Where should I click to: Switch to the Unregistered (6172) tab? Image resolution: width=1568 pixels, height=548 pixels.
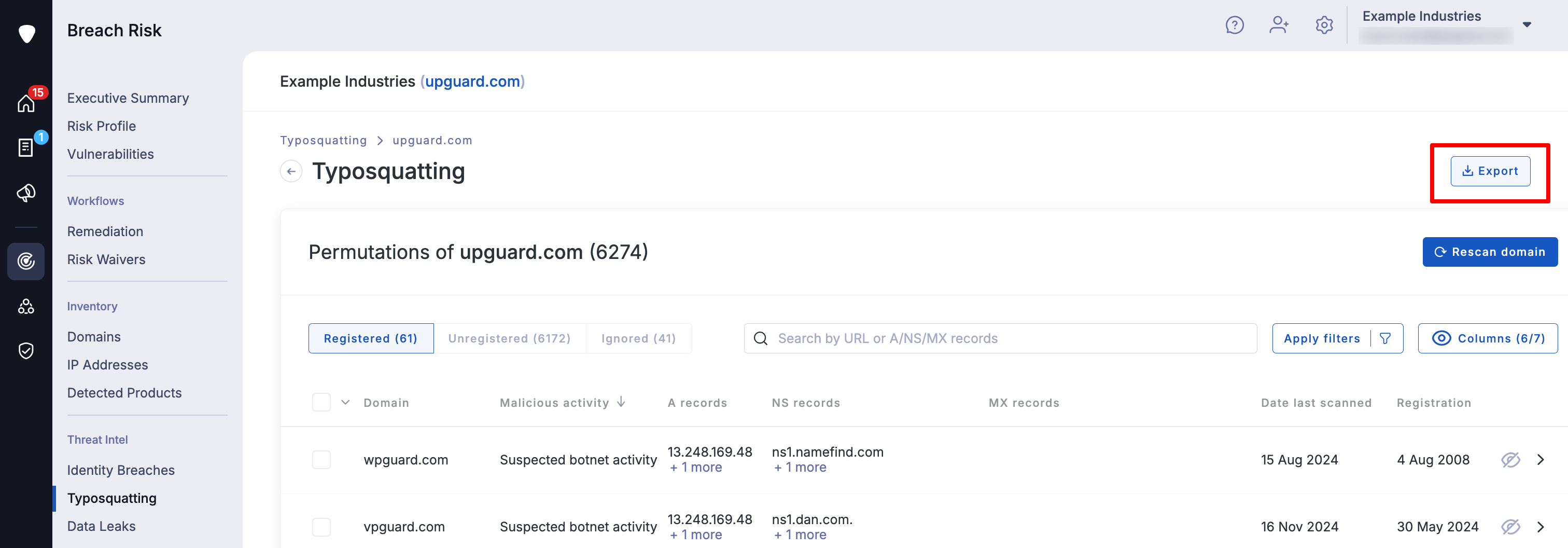pos(510,338)
